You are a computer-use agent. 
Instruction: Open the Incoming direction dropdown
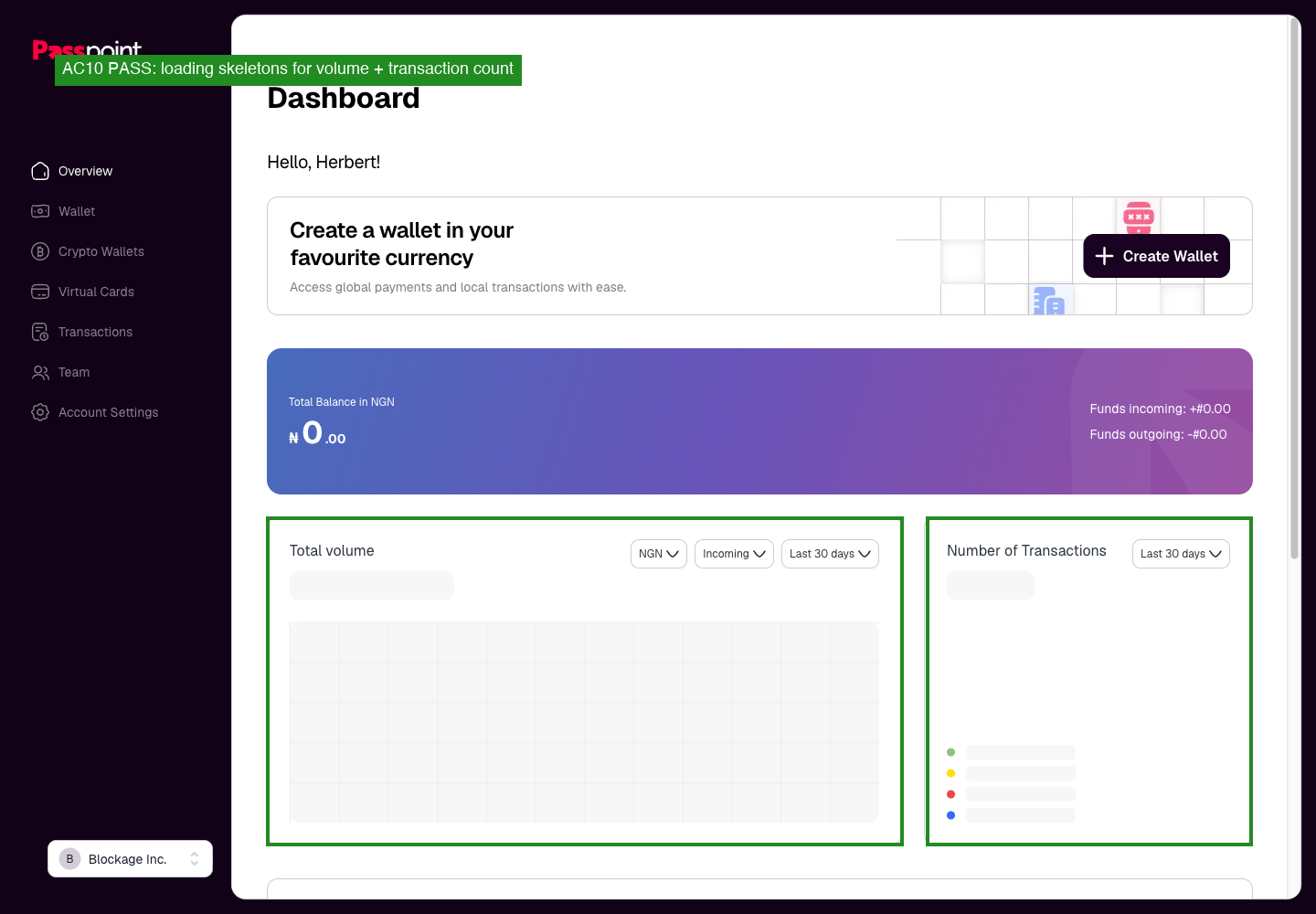point(734,554)
